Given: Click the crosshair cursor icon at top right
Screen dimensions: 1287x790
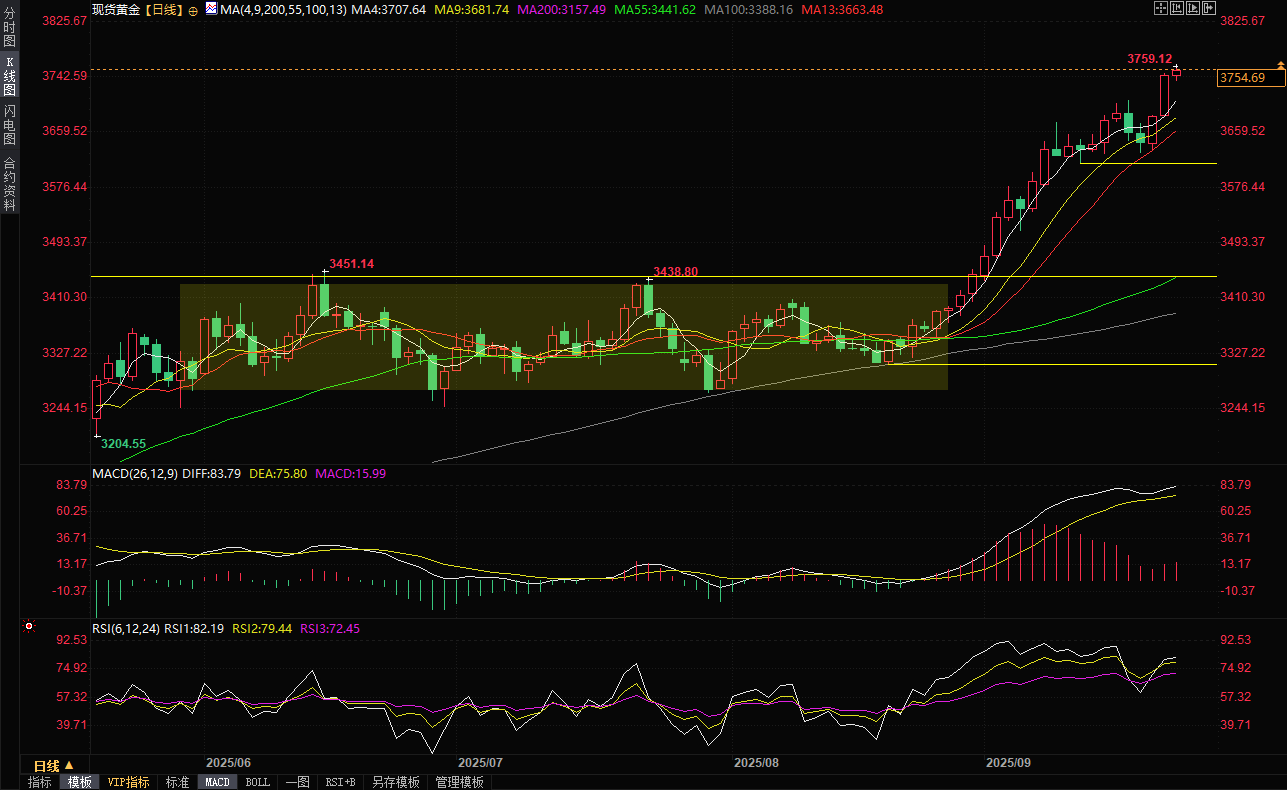Looking at the screenshot, I should tap(1161, 8).
